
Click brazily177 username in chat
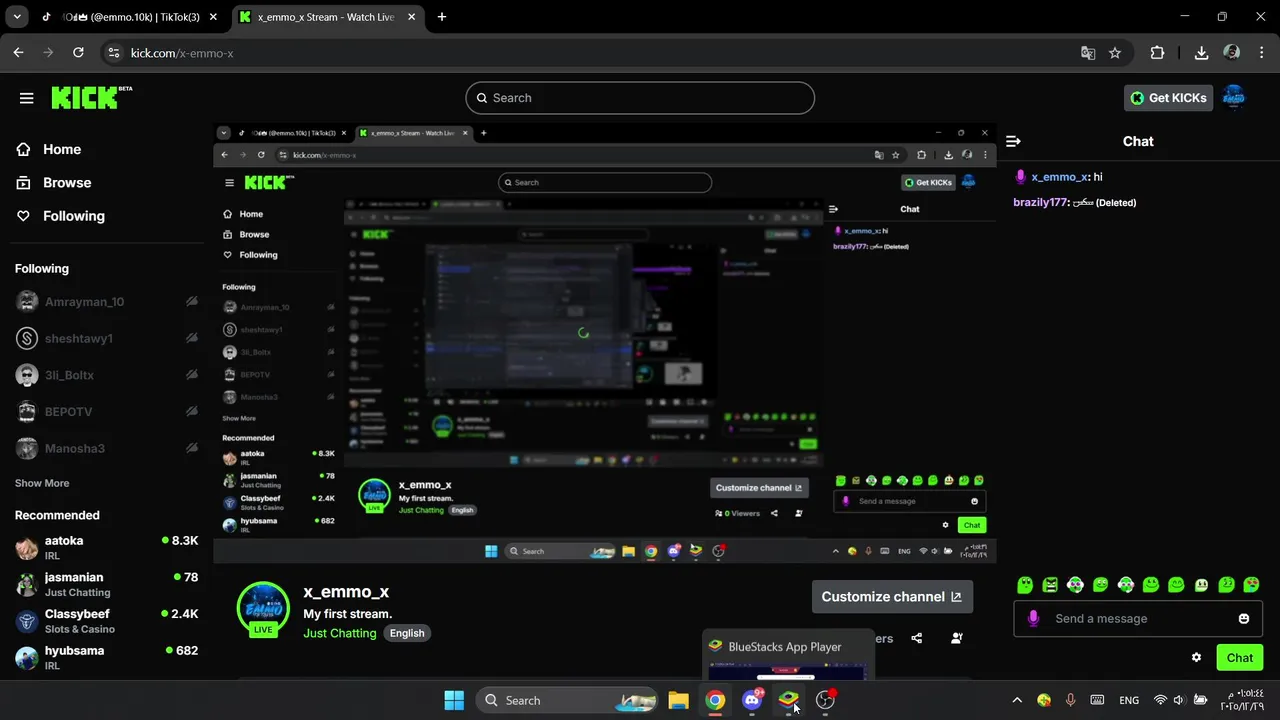[x=1040, y=202]
